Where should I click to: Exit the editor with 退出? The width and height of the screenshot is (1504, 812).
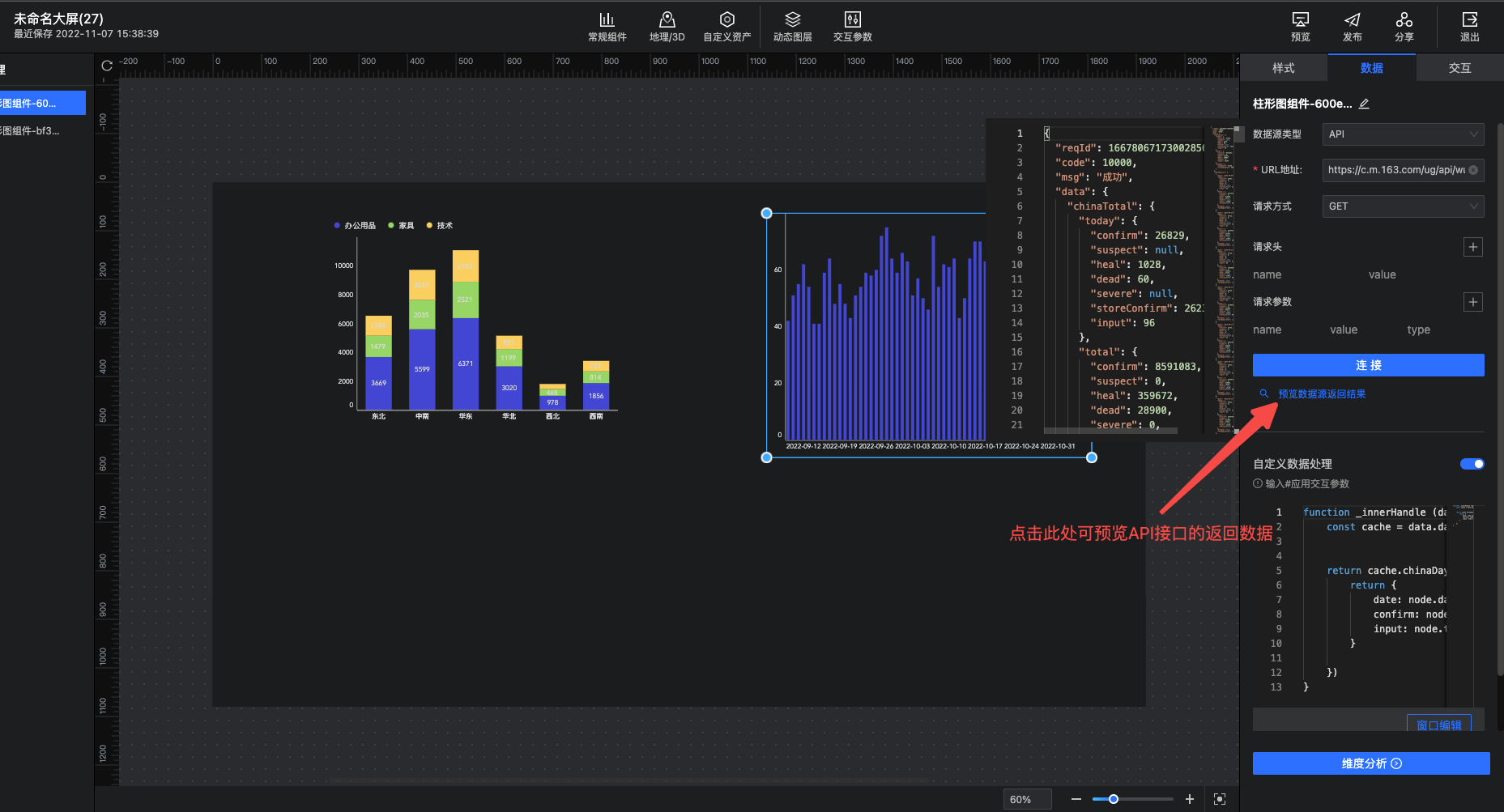click(1469, 27)
